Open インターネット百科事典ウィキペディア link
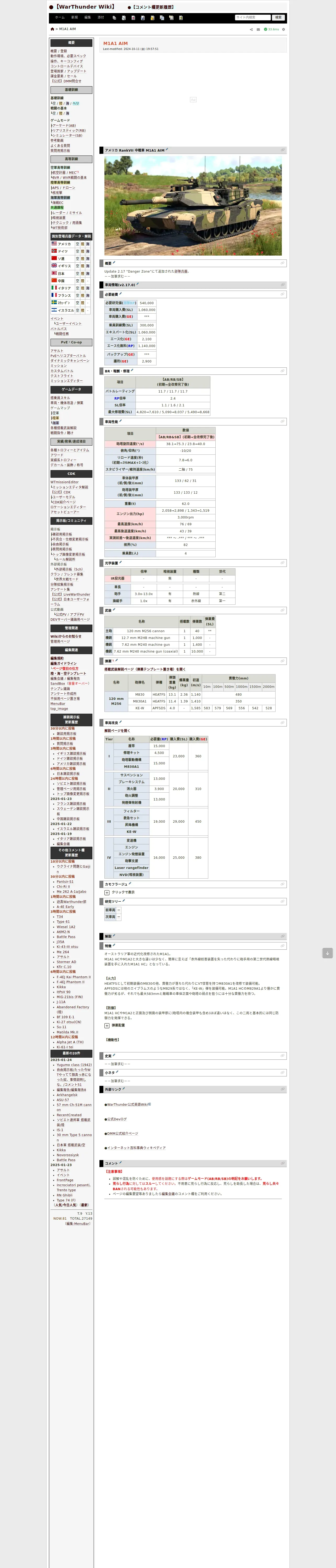 click(x=136, y=1148)
